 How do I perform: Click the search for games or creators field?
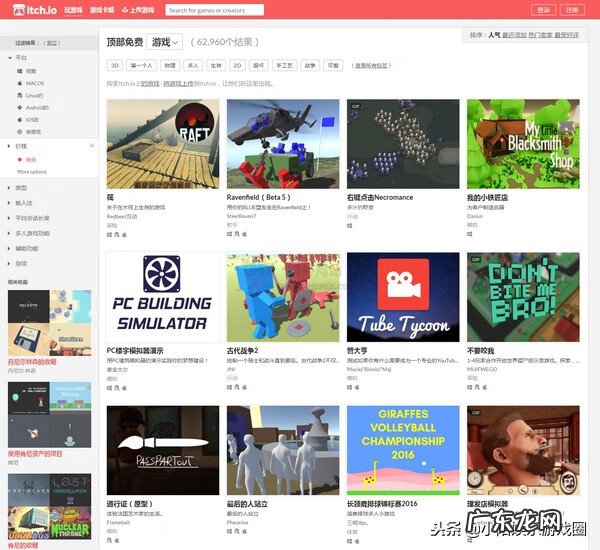click(214, 10)
